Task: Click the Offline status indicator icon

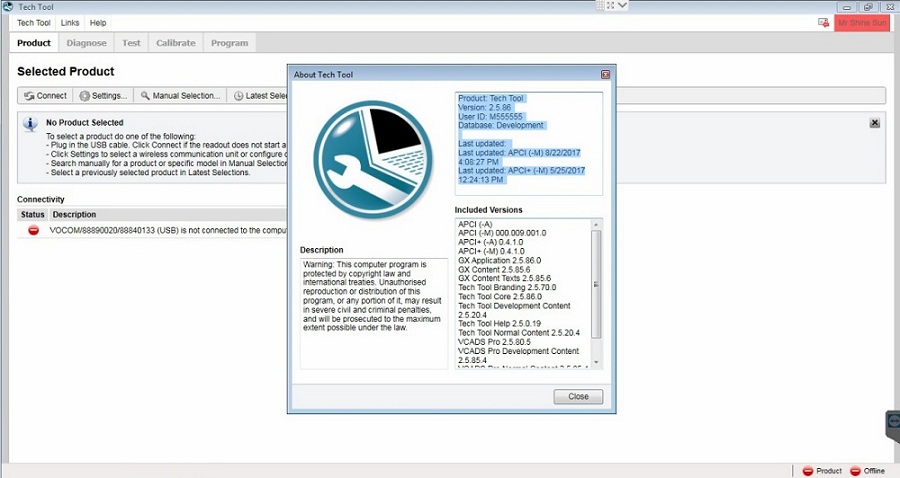Action: point(855,471)
